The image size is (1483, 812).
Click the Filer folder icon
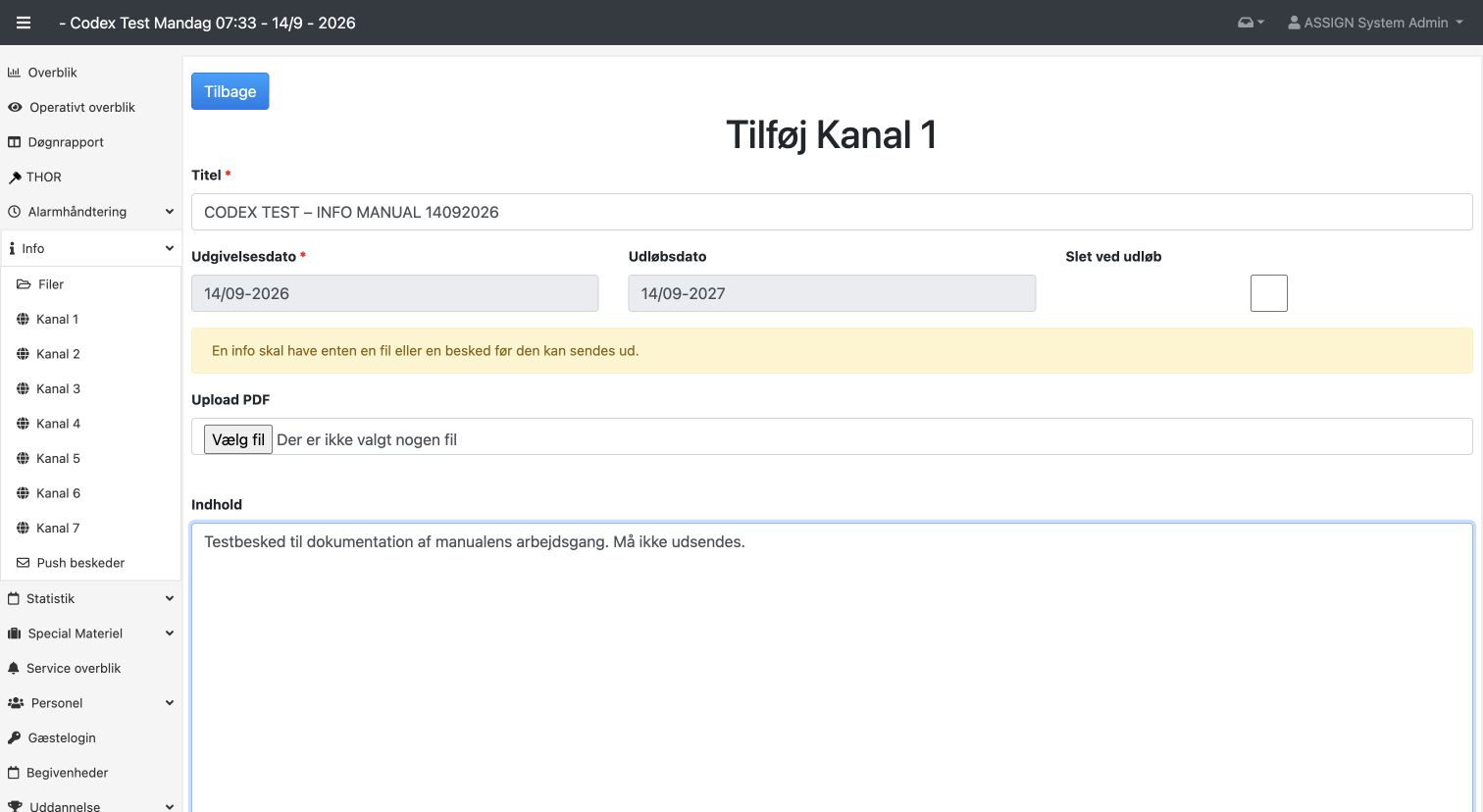[24, 284]
